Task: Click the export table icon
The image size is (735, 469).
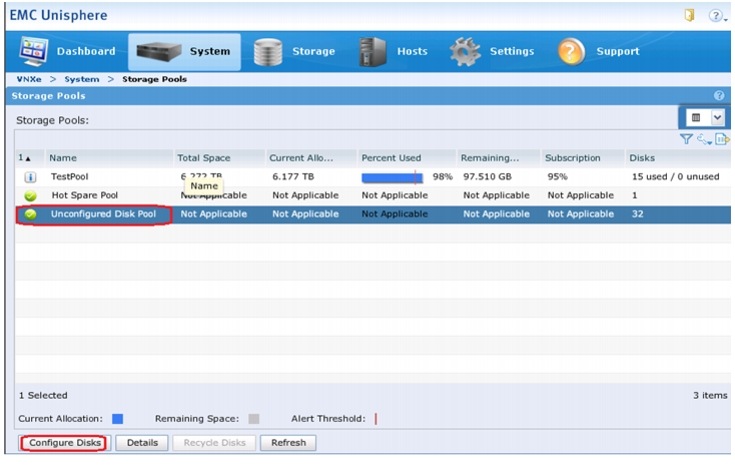Action: click(722, 139)
